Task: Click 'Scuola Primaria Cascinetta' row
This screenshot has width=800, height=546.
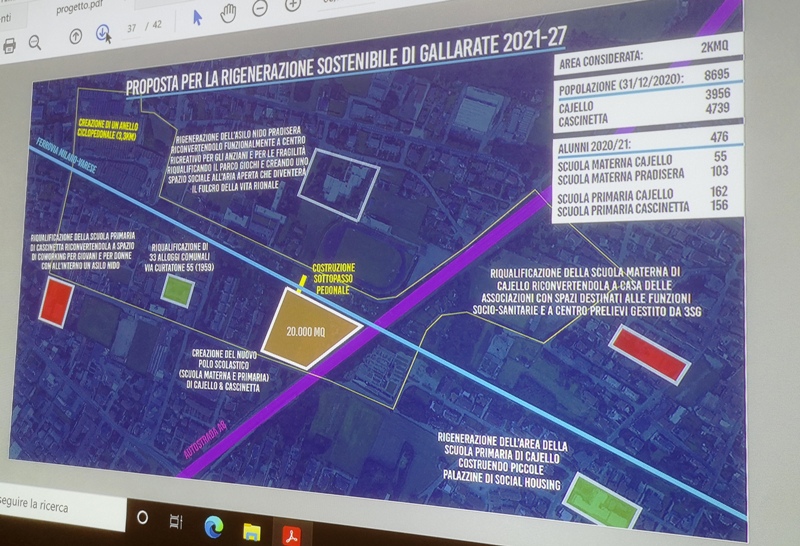Action: 642,208
